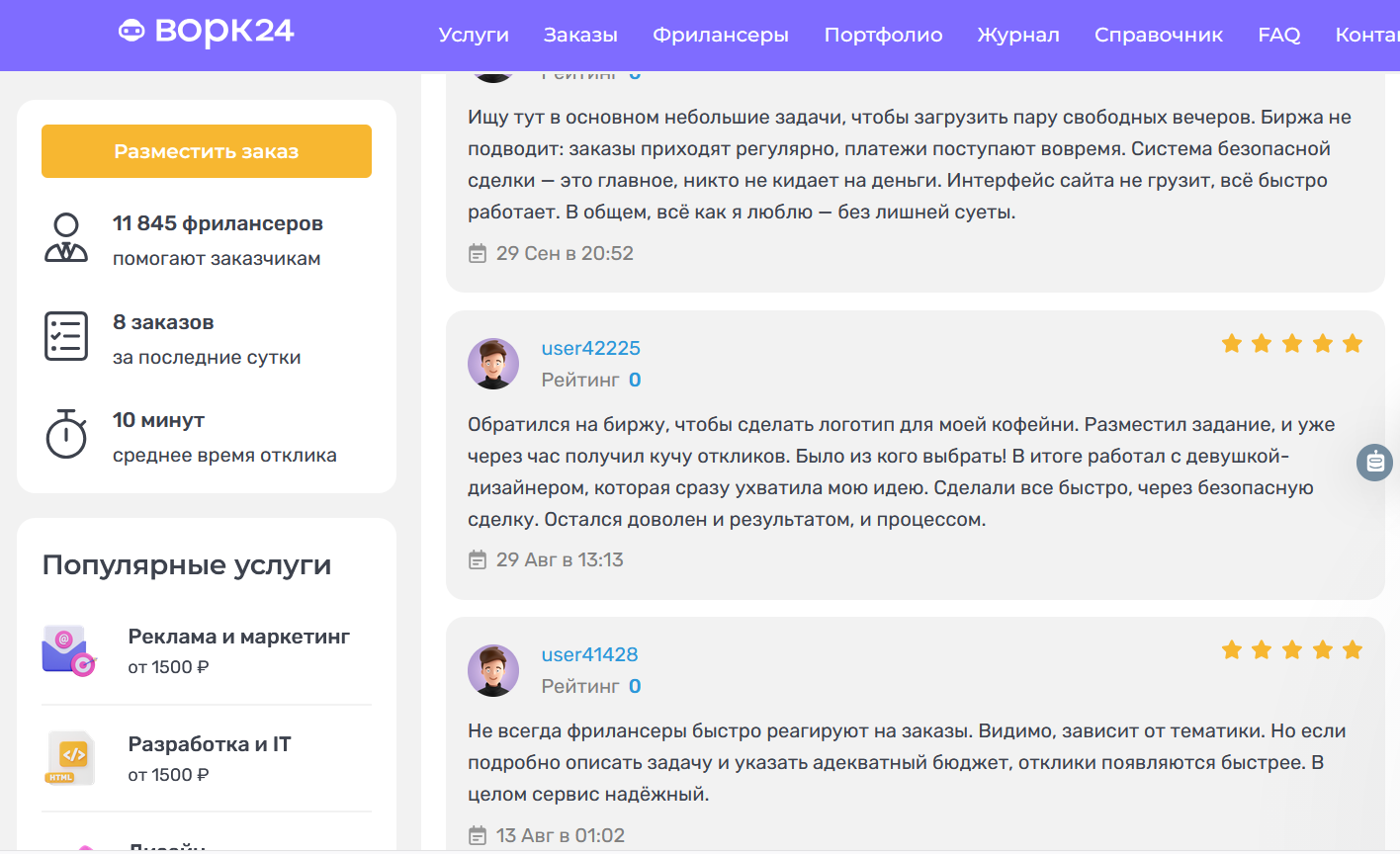Open user42225 profile link
Screen dimensions: 1400x854
click(590, 348)
